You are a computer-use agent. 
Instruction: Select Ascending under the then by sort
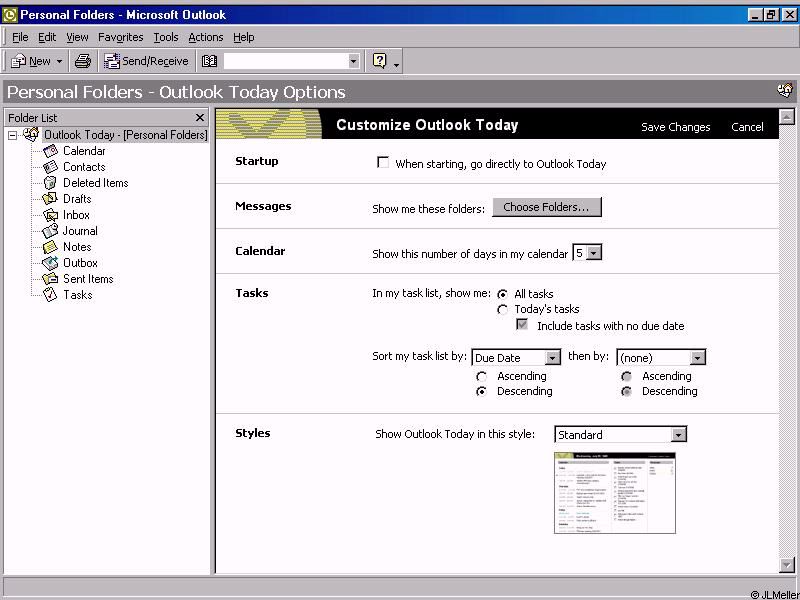click(627, 377)
